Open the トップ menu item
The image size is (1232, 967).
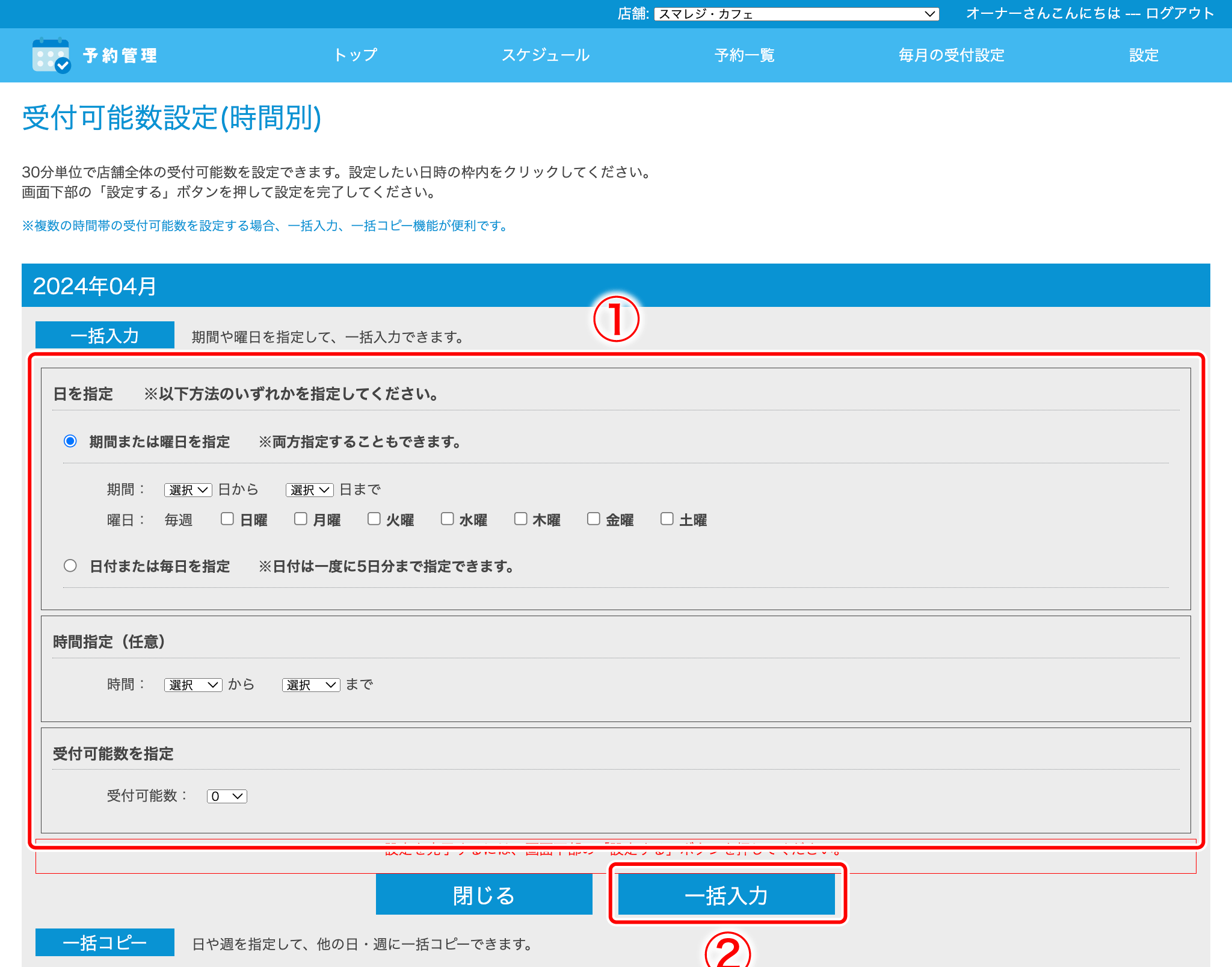[356, 55]
